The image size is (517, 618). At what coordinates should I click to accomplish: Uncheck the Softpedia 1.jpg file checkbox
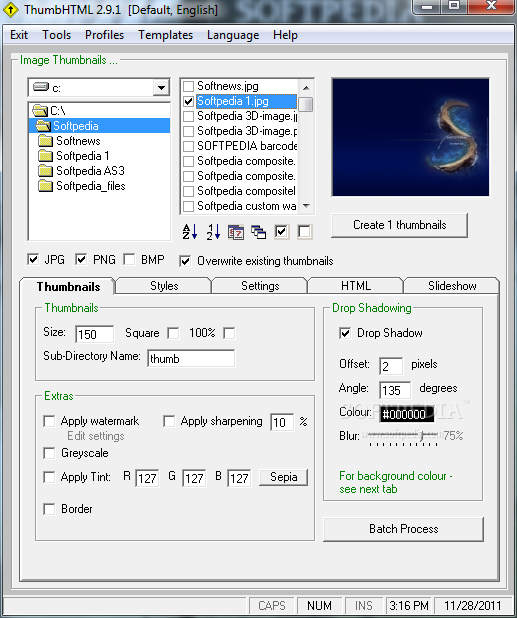(x=188, y=101)
